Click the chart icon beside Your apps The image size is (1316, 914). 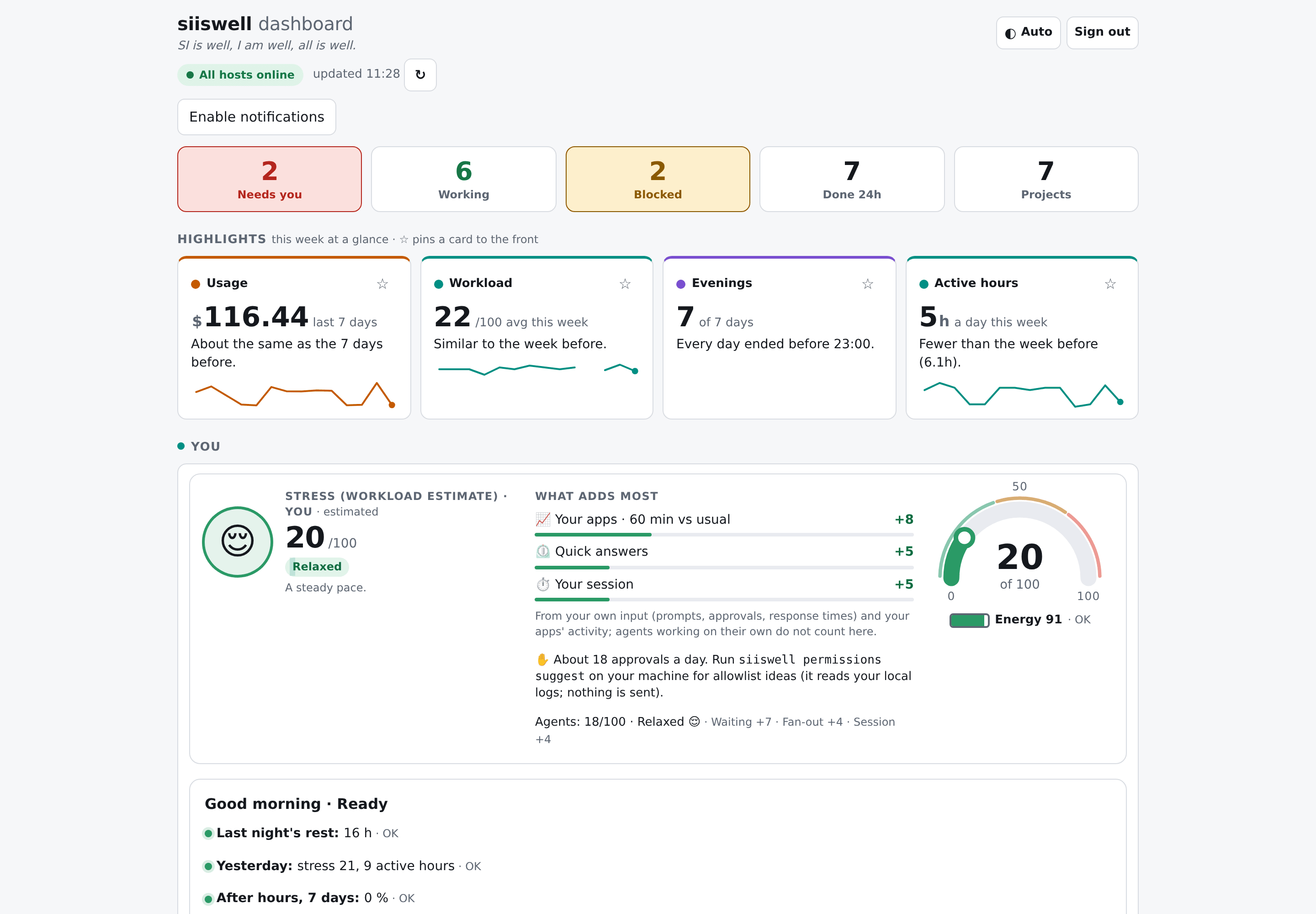542,520
